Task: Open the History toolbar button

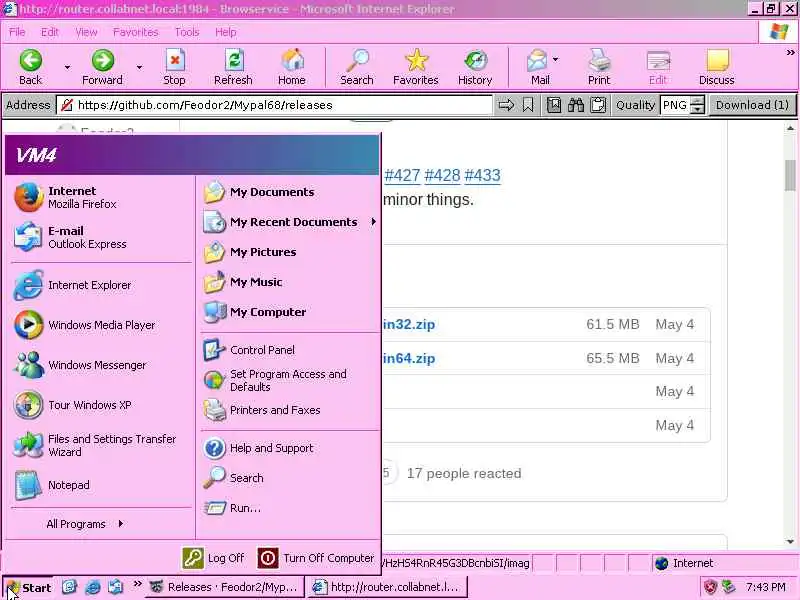Action: [475, 67]
